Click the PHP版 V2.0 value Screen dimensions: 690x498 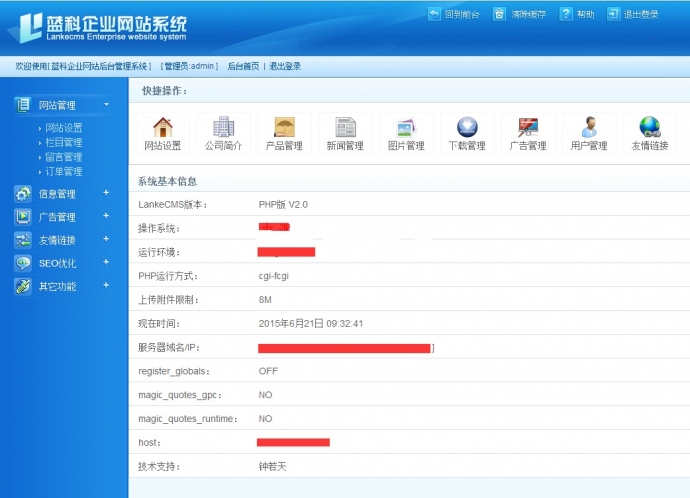(283, 205)
